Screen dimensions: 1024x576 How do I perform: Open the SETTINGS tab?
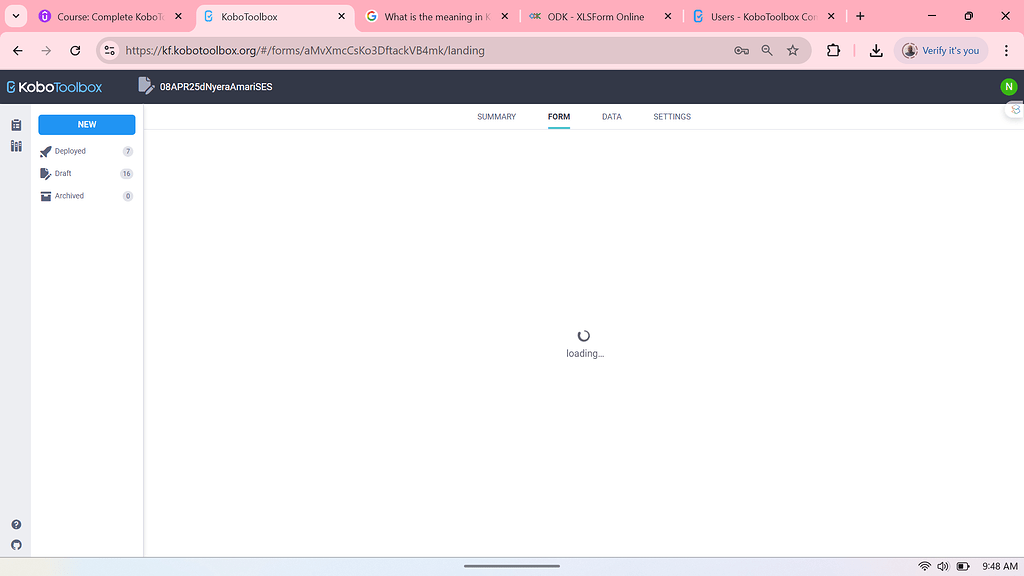(671, 117)
